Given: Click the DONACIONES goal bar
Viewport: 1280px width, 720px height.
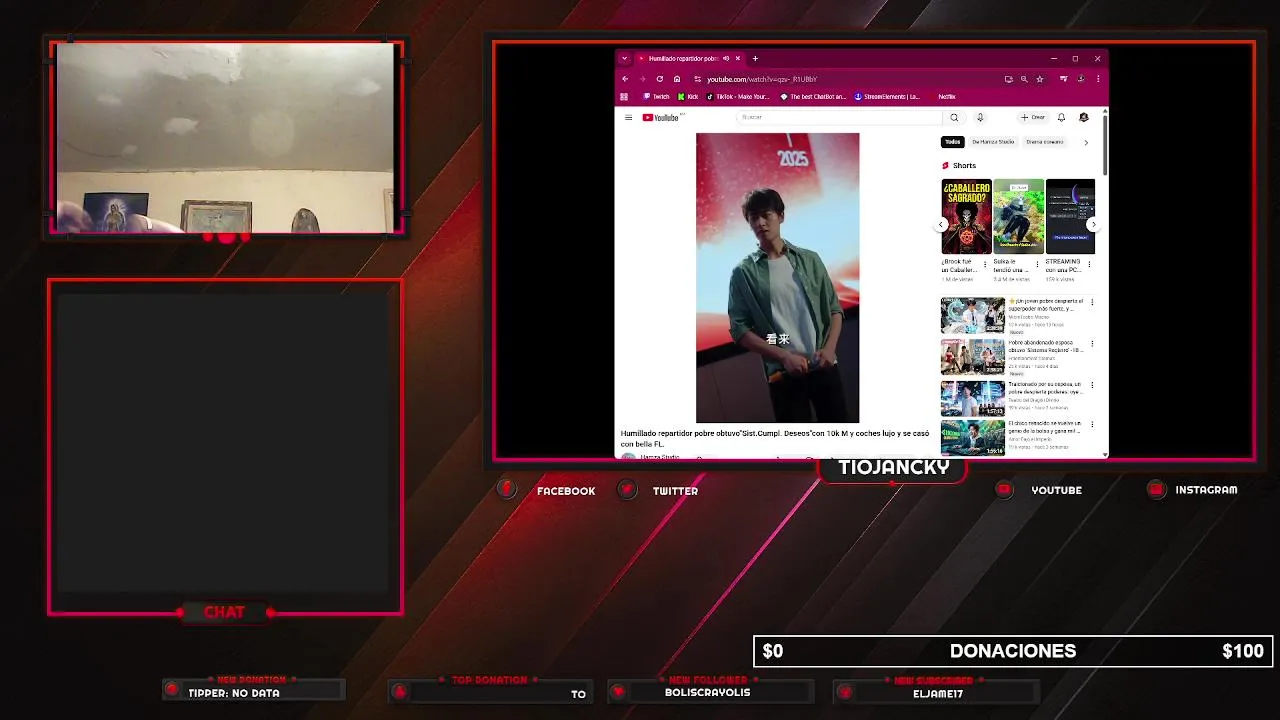Looking at the screenshot, I should (1013, 651).
